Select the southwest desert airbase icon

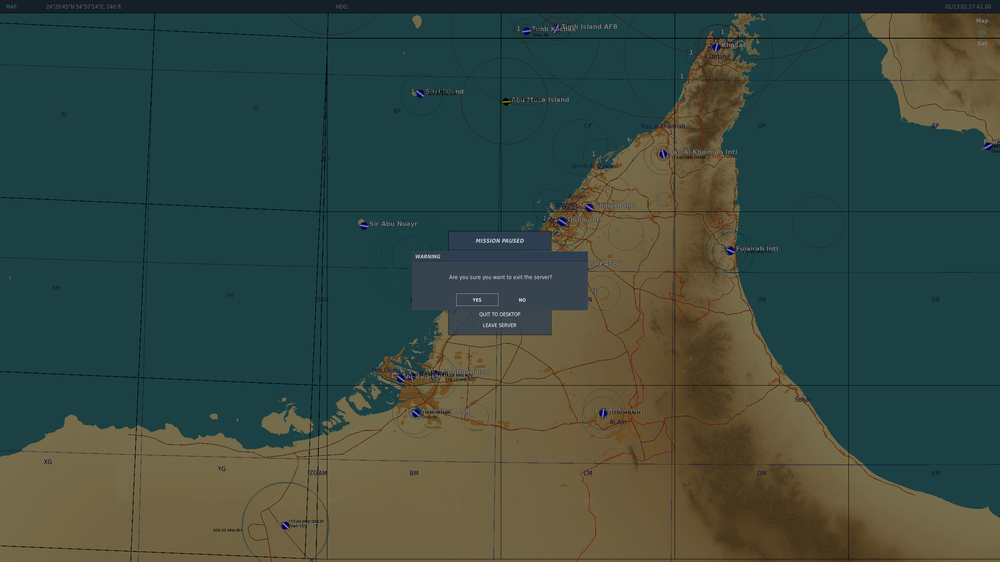tap(285, 526)
